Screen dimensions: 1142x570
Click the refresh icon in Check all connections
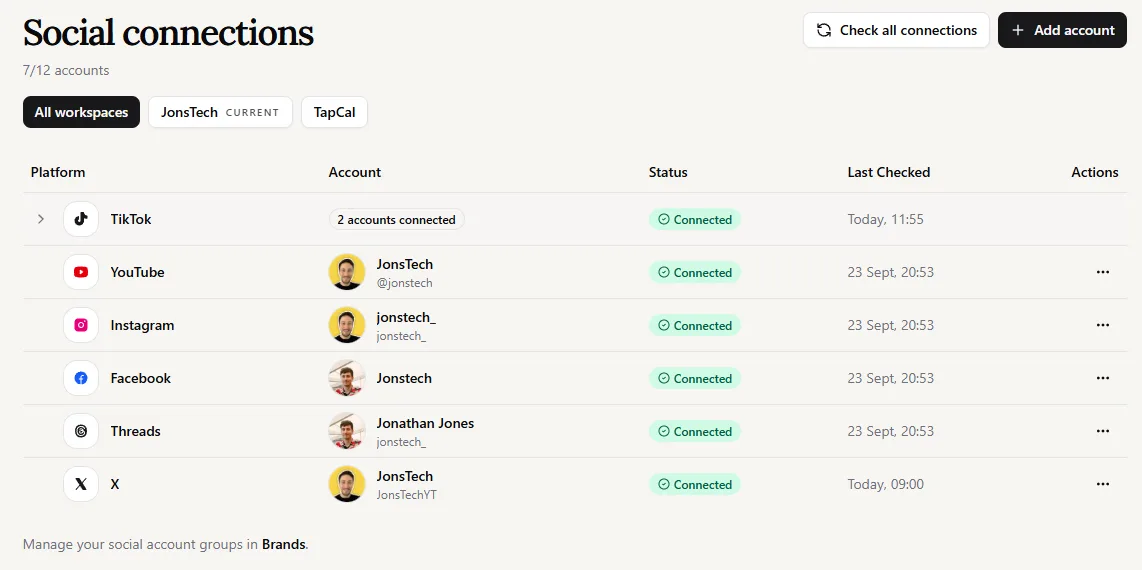[x=824, y=30]
